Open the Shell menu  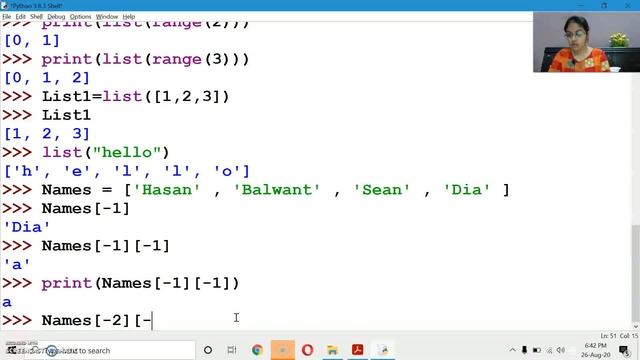(x=36, y=17)
